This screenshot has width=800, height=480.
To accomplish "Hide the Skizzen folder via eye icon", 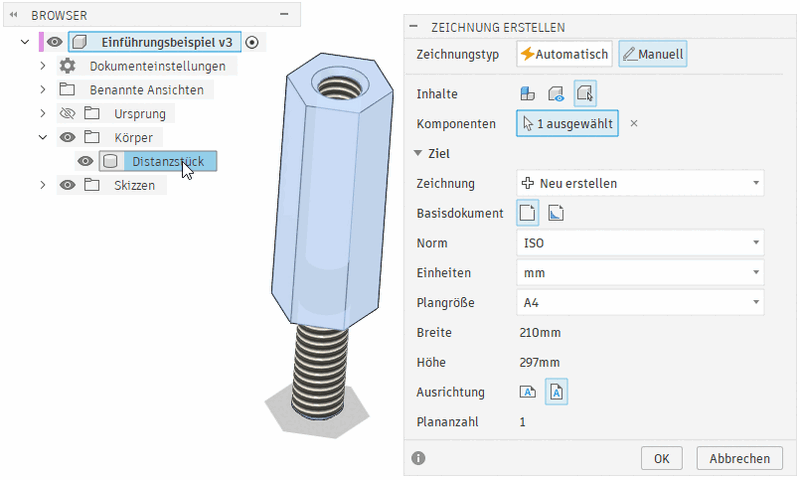I will click(67, 185).
